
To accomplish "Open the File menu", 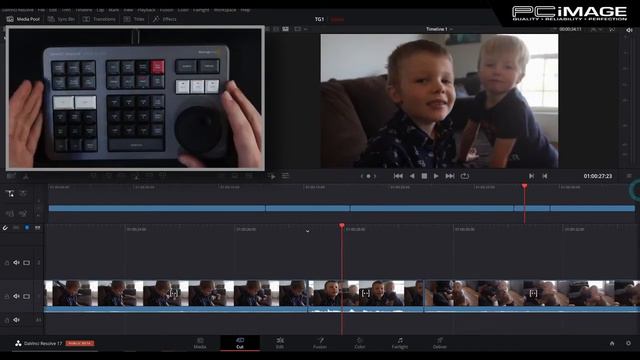I will tap(41, 10).
